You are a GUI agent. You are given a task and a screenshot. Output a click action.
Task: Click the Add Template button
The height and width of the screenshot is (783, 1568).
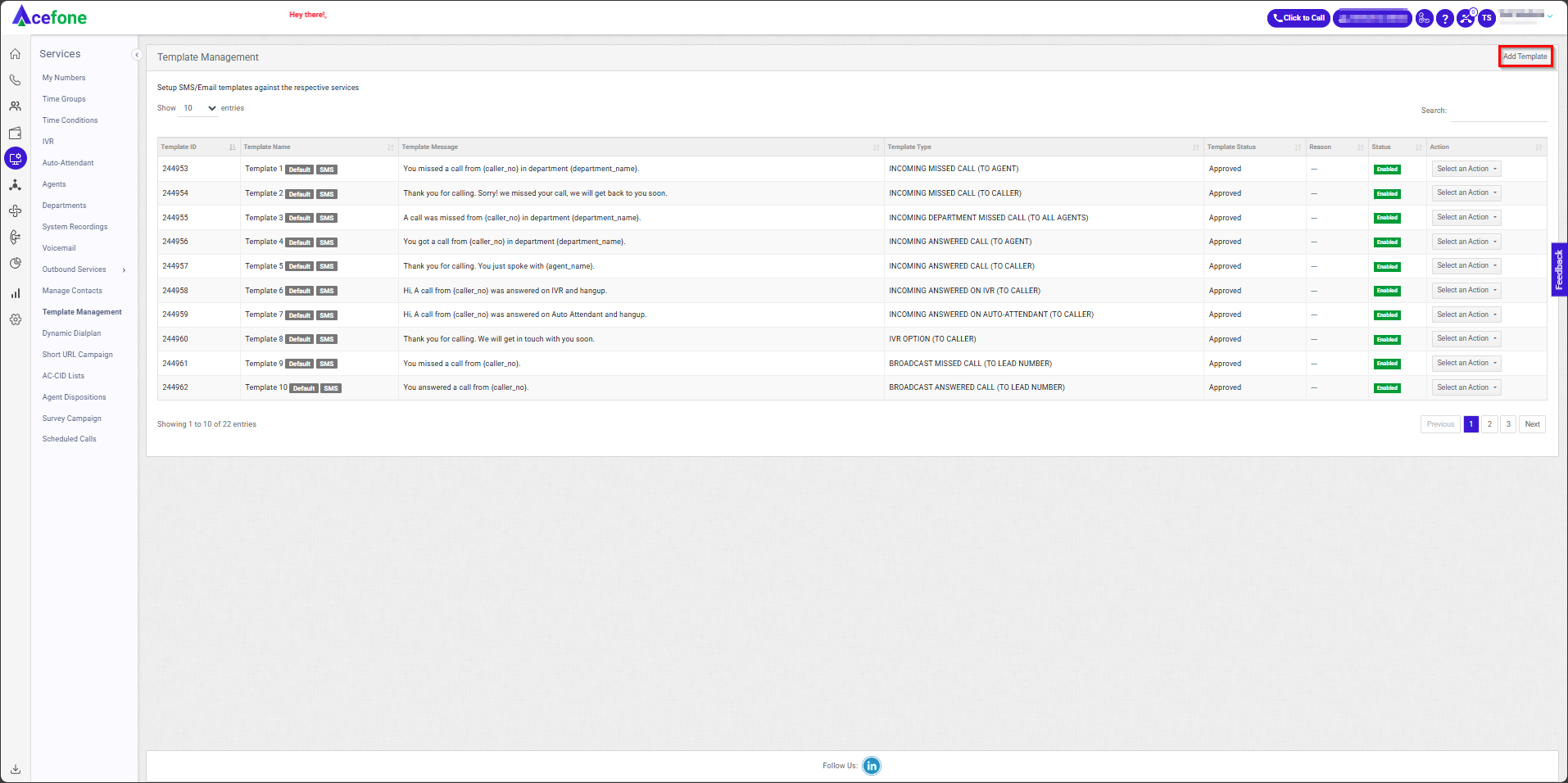click(1525, 57)
